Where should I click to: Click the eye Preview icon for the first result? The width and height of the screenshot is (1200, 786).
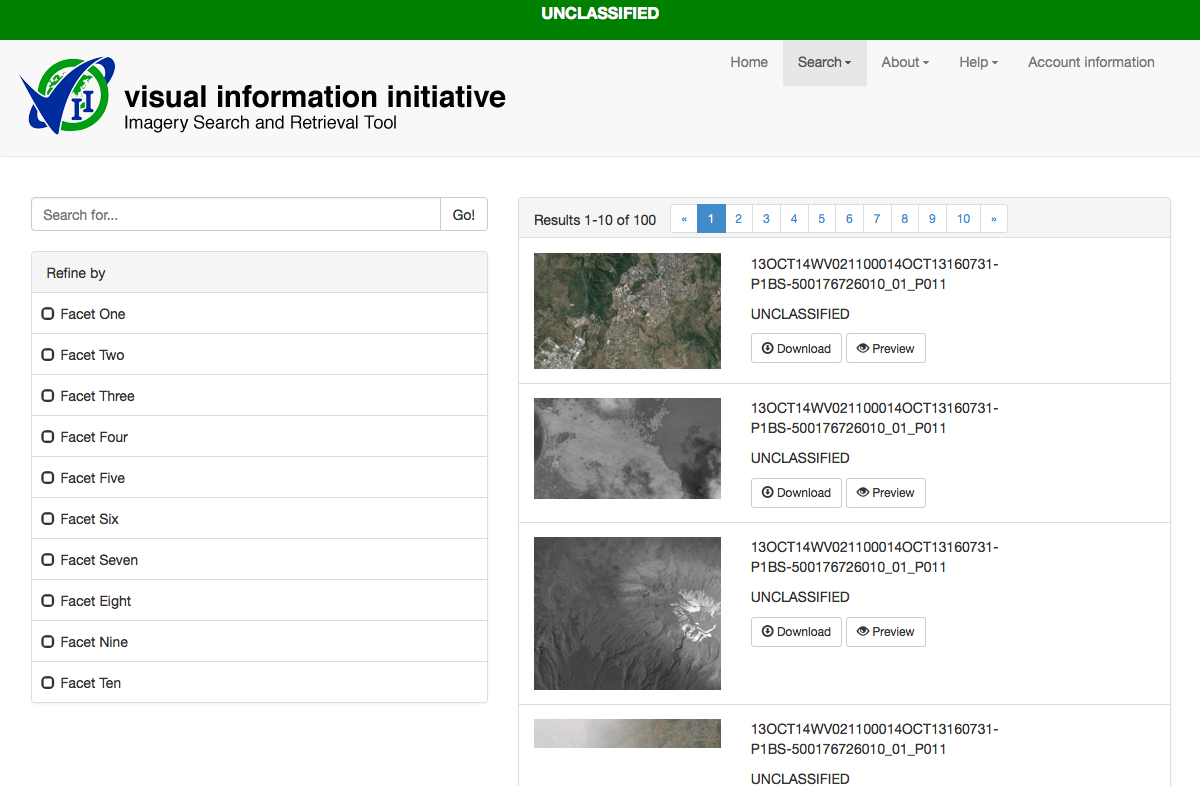[862, 349]
